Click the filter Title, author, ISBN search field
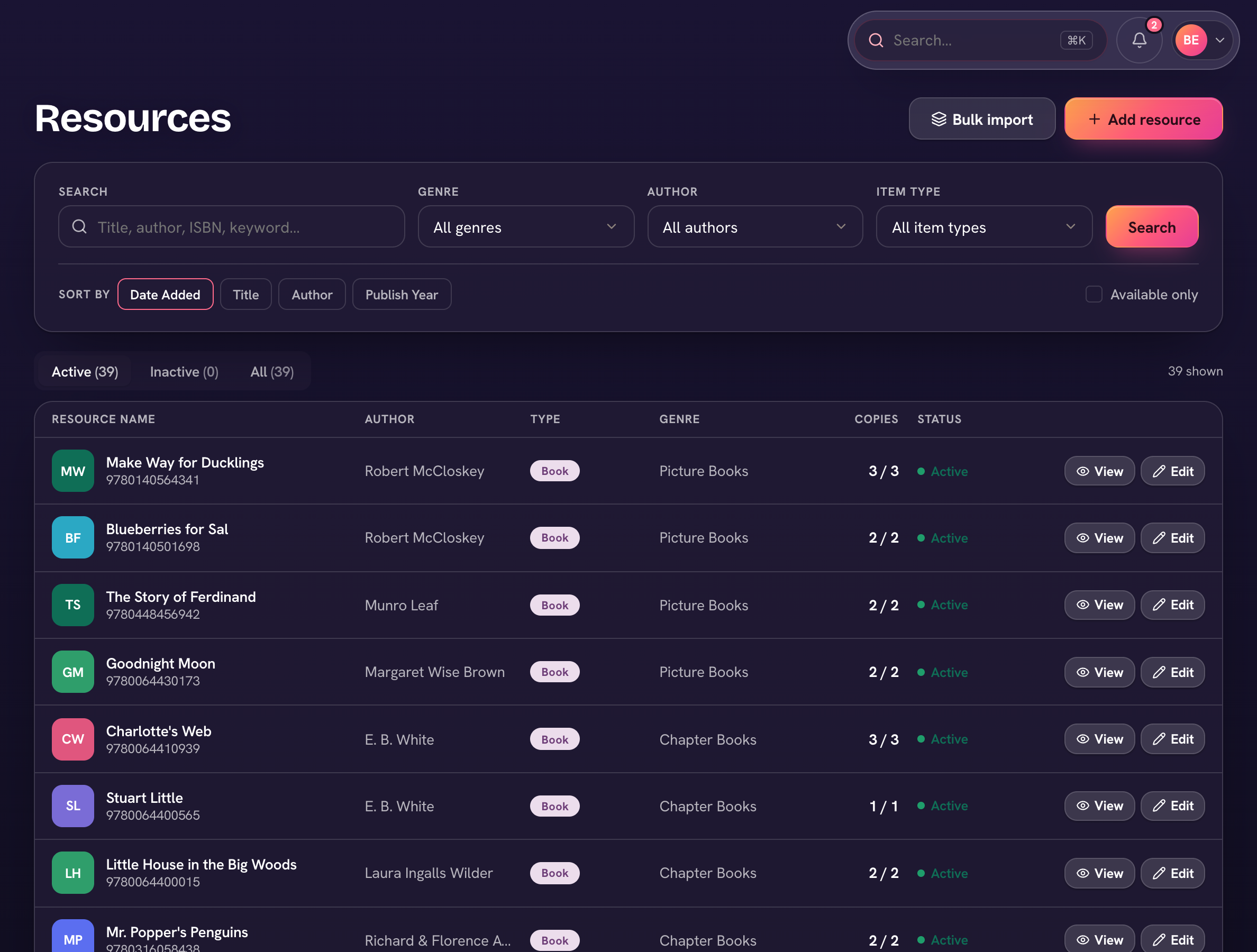1257x952 pixels. pyautogui.click(x=231, y=227)
